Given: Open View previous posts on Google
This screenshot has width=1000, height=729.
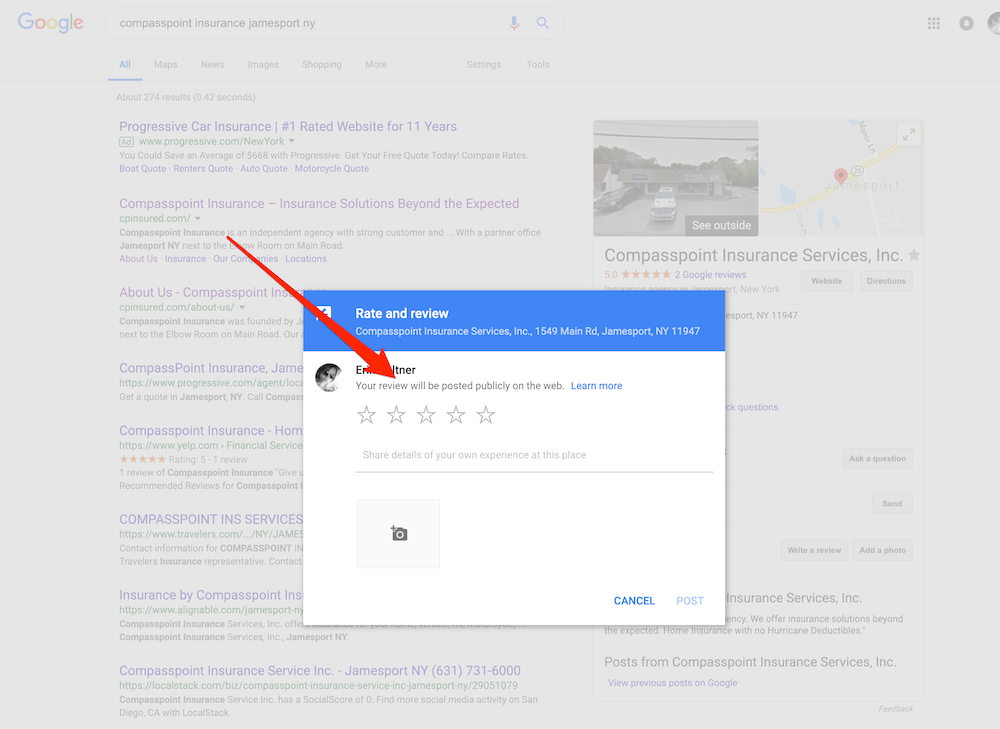Looking at the screenshot, I should (x=672, y=682).
